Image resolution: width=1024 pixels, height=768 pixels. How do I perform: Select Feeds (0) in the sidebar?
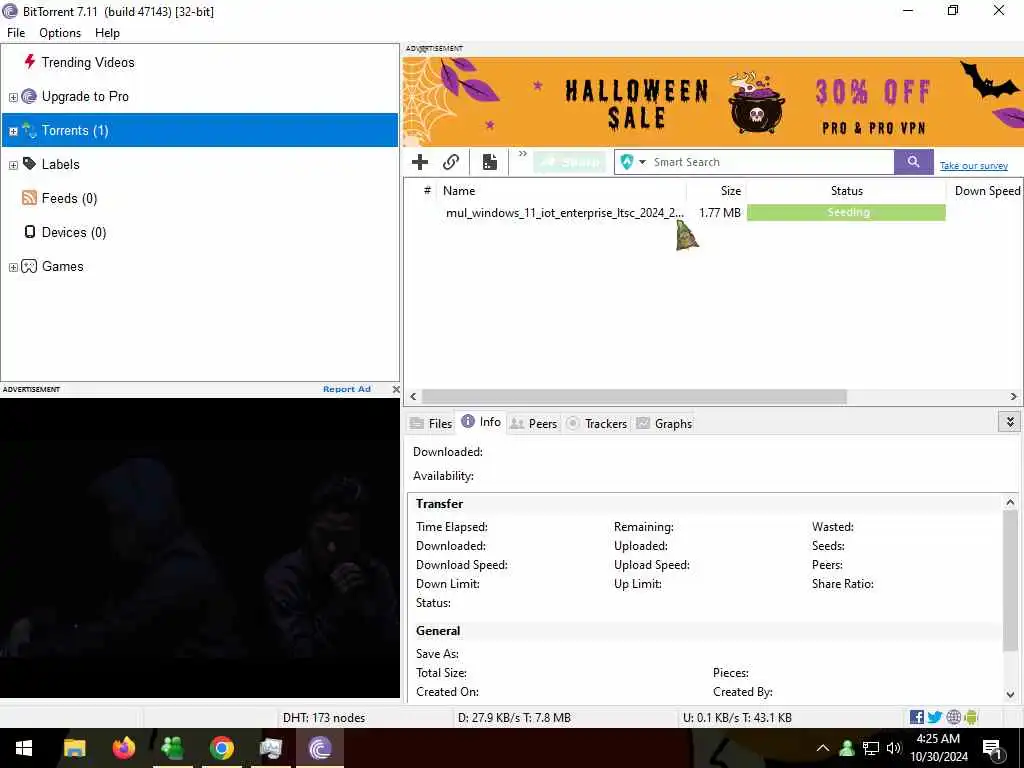pyautogui.click(x=69, y=198)
